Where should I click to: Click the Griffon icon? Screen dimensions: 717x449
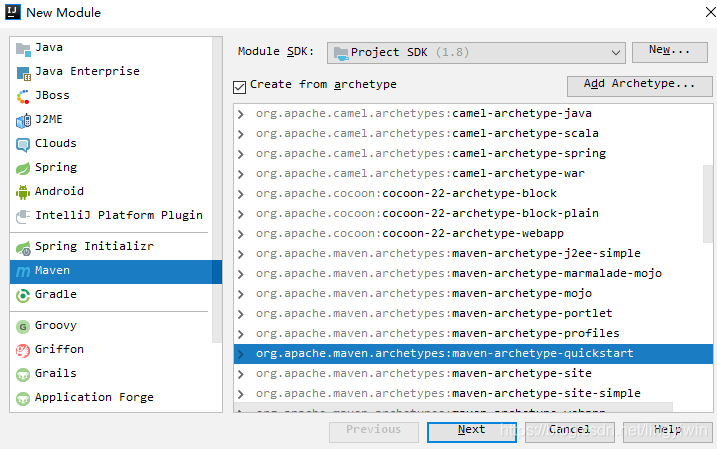click(x=23, y=351)
